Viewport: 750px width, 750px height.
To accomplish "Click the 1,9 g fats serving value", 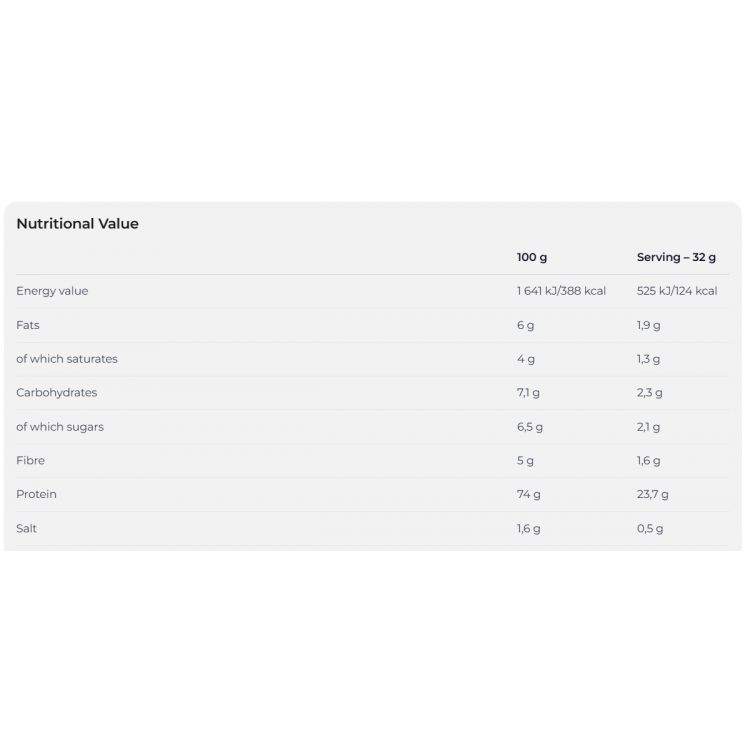I will [x=648, y=325].
